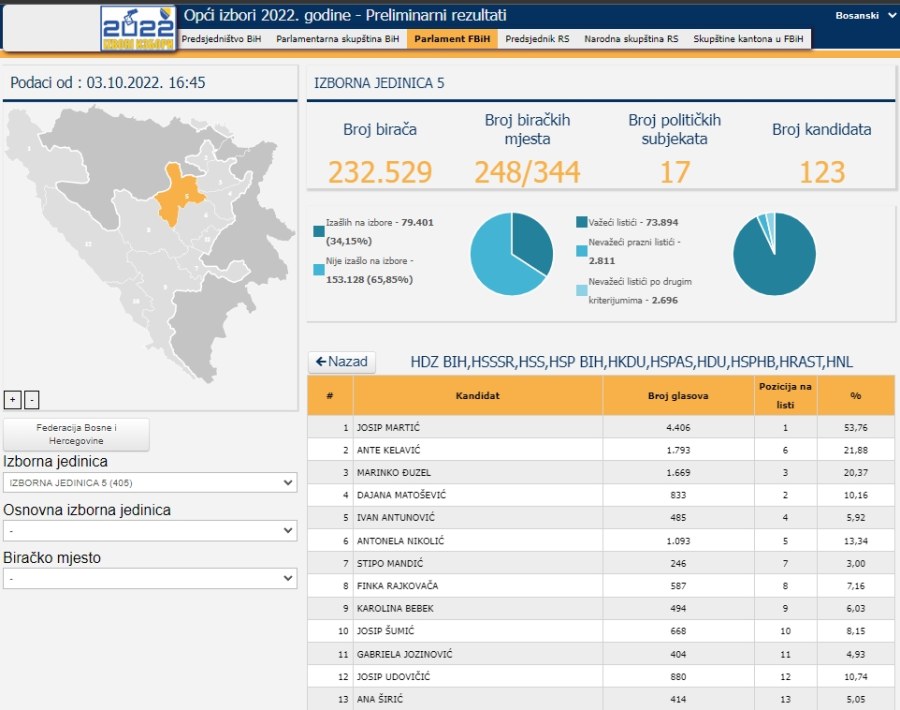This screenshot has width=900, height=710.
Task: Expand the Biračko mjesto dropdown
Action: tap(150, 579)
